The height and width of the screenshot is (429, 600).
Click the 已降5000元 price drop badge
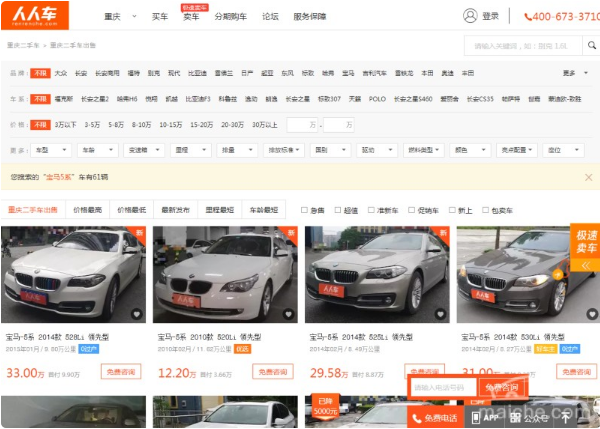click(x=325, y=406)
